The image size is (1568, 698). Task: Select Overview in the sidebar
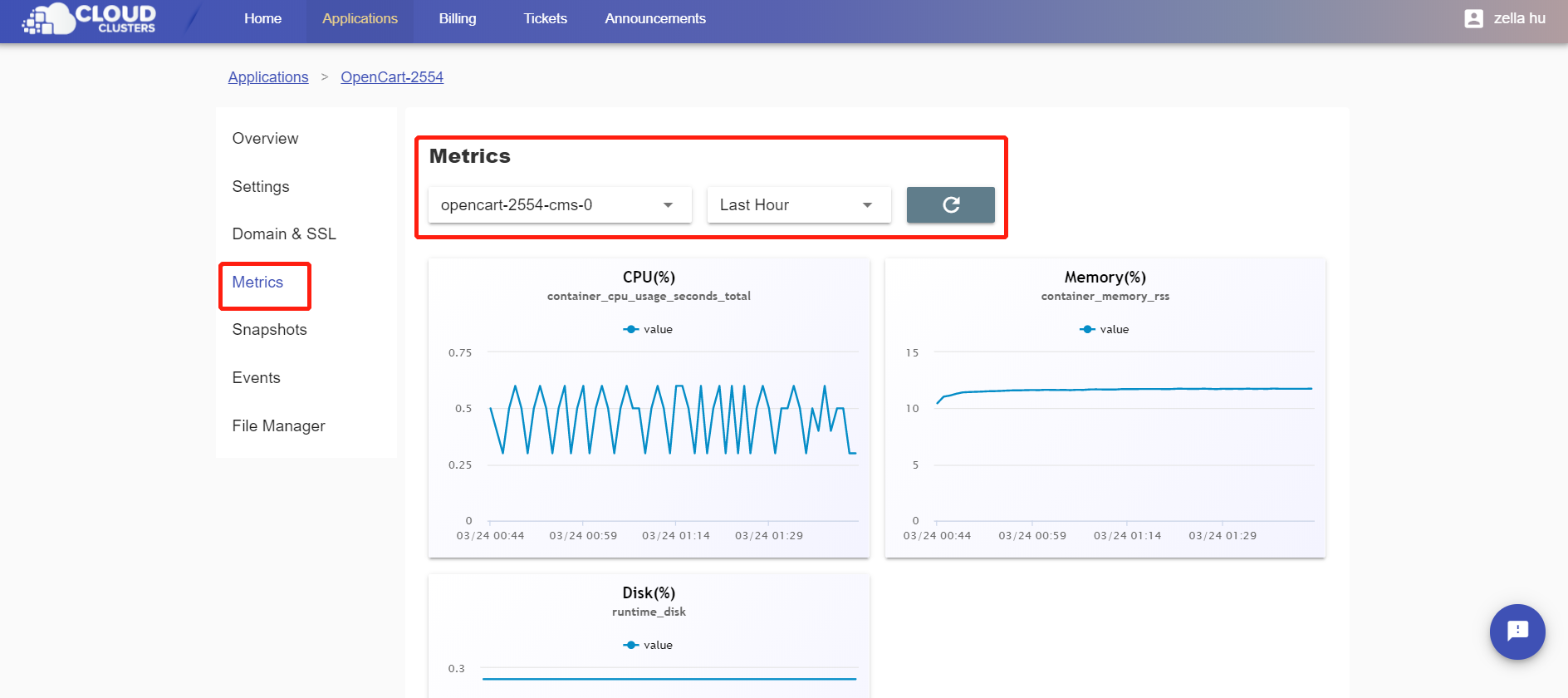(265, 139)
